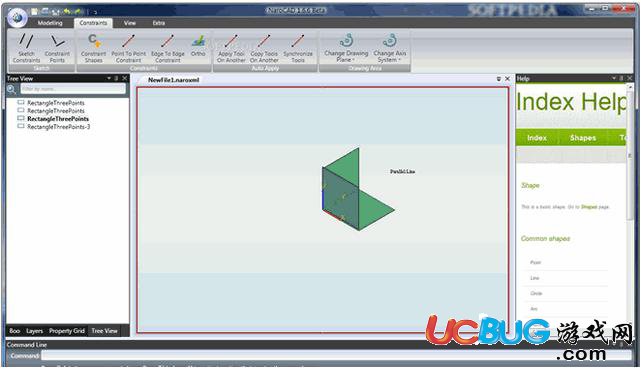642x369 pixels.
Task: Activate Point To Point Constraint
Action: pos(129,48)
